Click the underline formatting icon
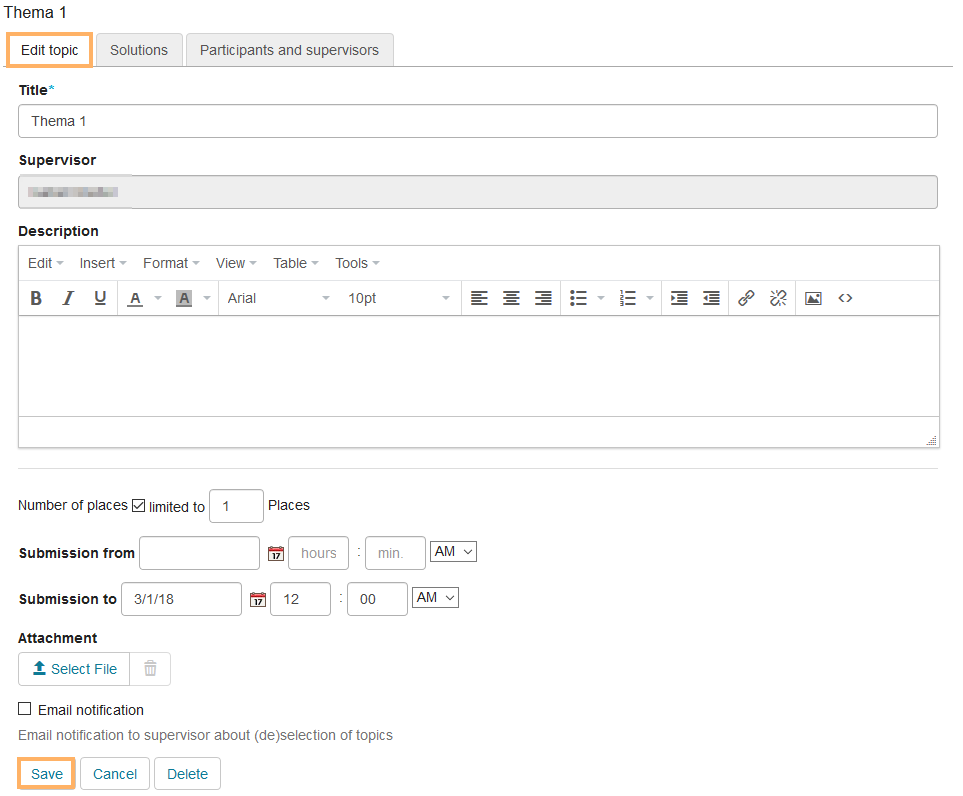 (x=100, y=298)
